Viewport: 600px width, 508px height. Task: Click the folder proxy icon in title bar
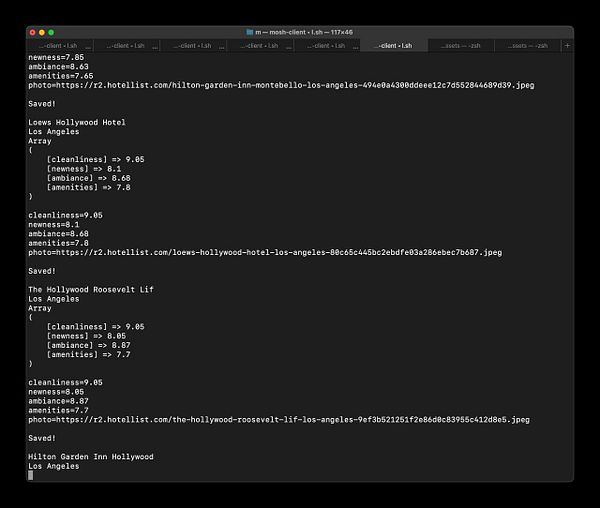click(x=249, y=32)
